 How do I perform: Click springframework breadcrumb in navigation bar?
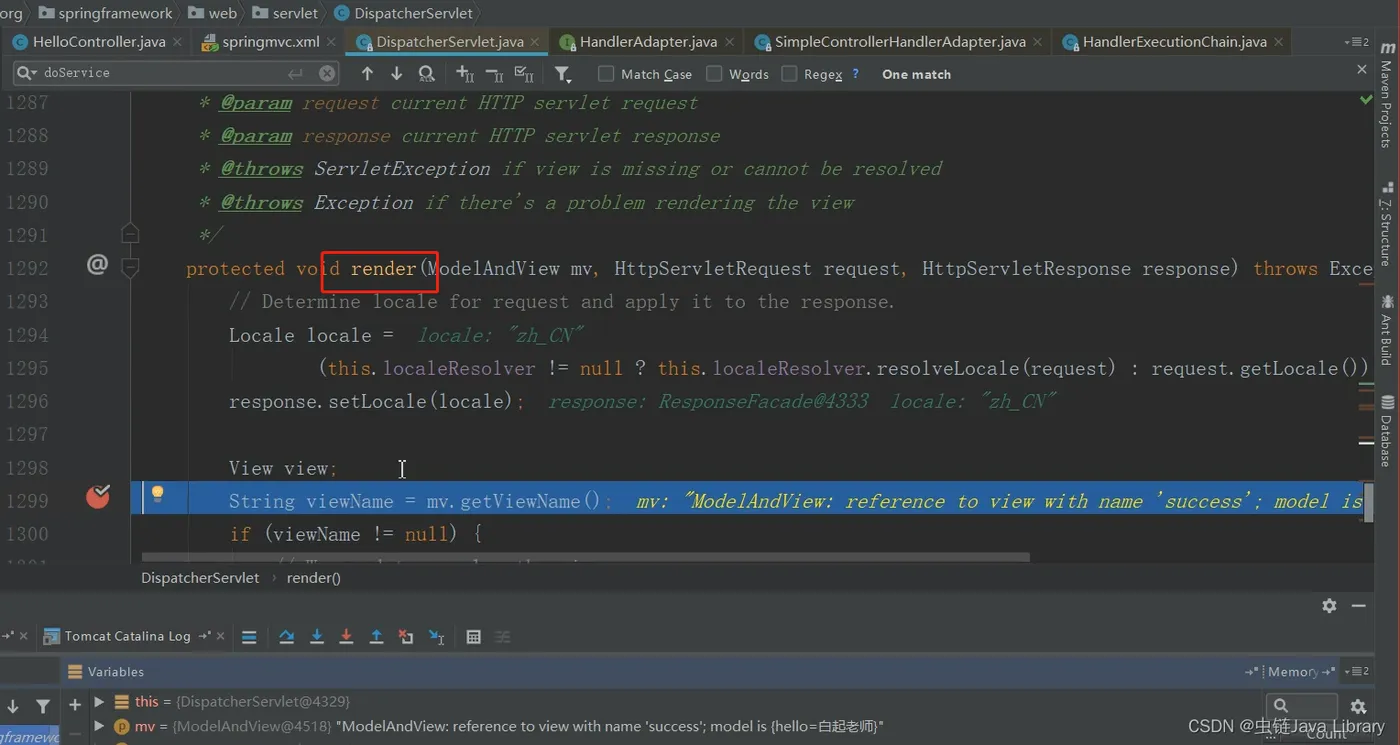[x=105, y=13]
